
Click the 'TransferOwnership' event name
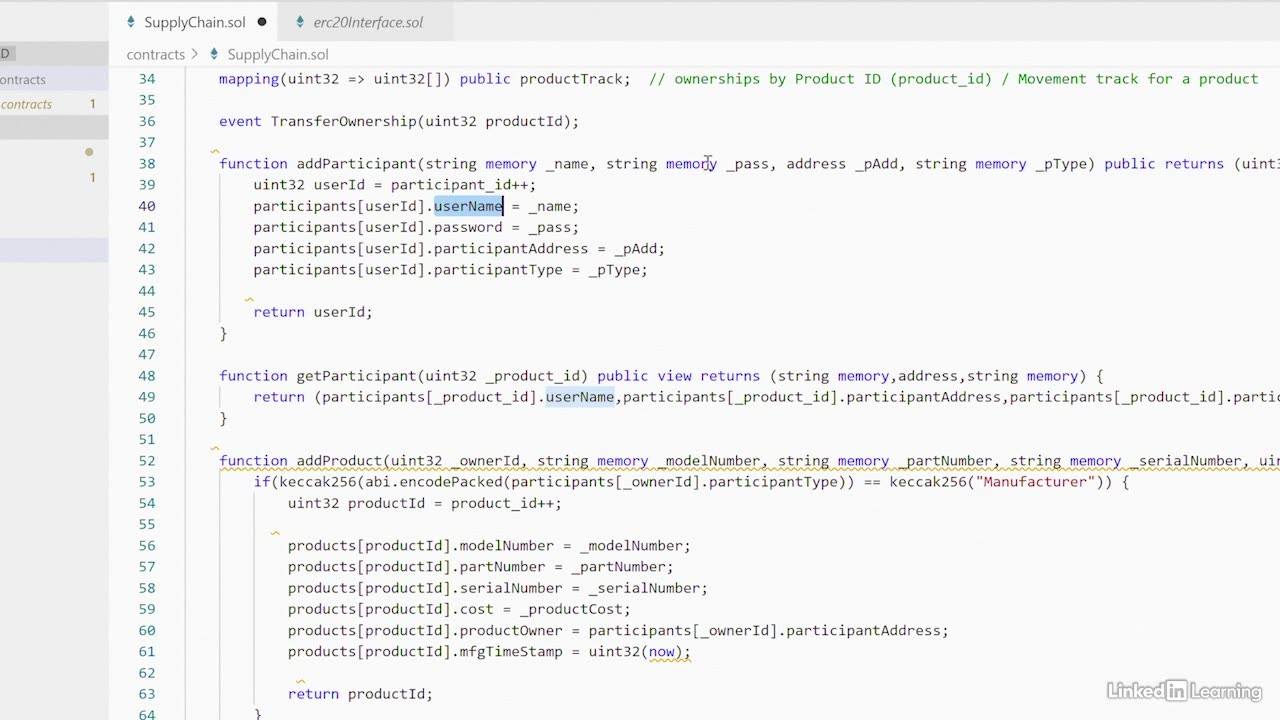coord(343,122)
